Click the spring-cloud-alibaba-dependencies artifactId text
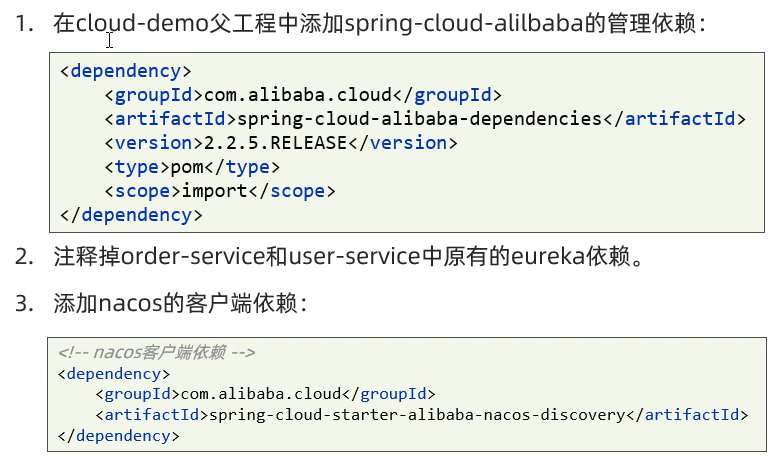 [413, 119]
